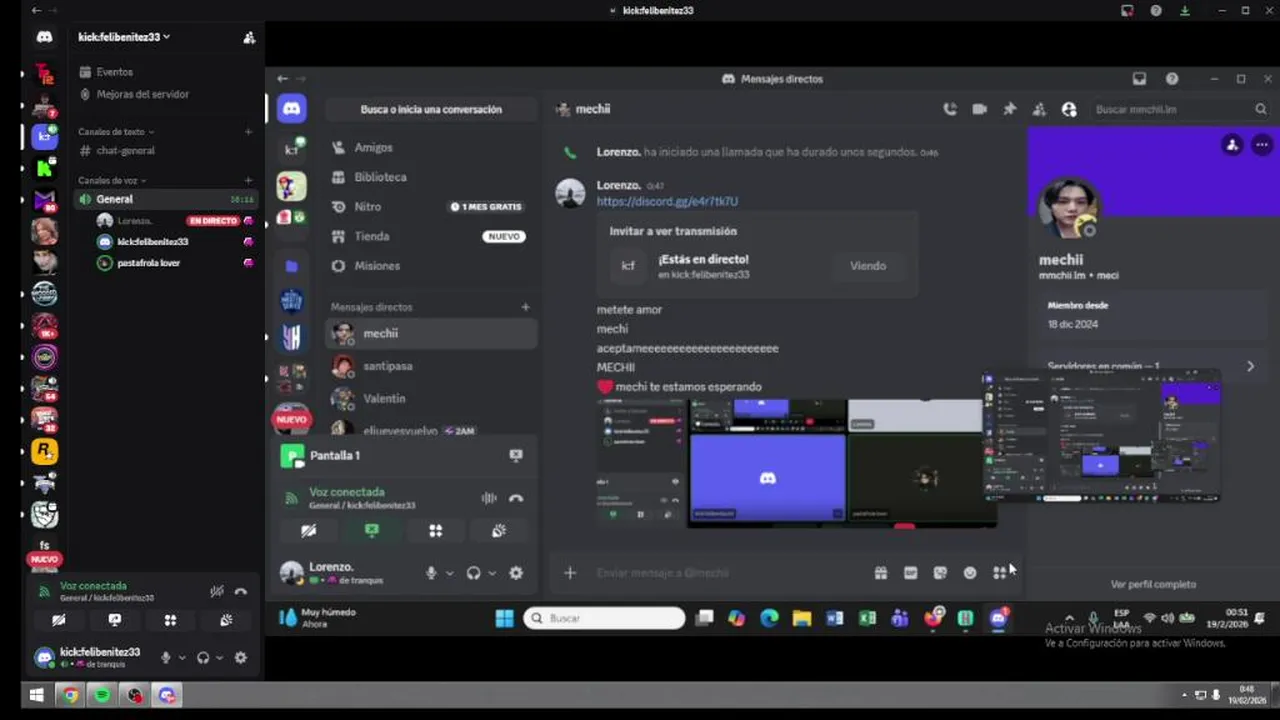Open the shared screenshot image in chat
This screenshot has height=720, width=1280.
click(797, 462)
